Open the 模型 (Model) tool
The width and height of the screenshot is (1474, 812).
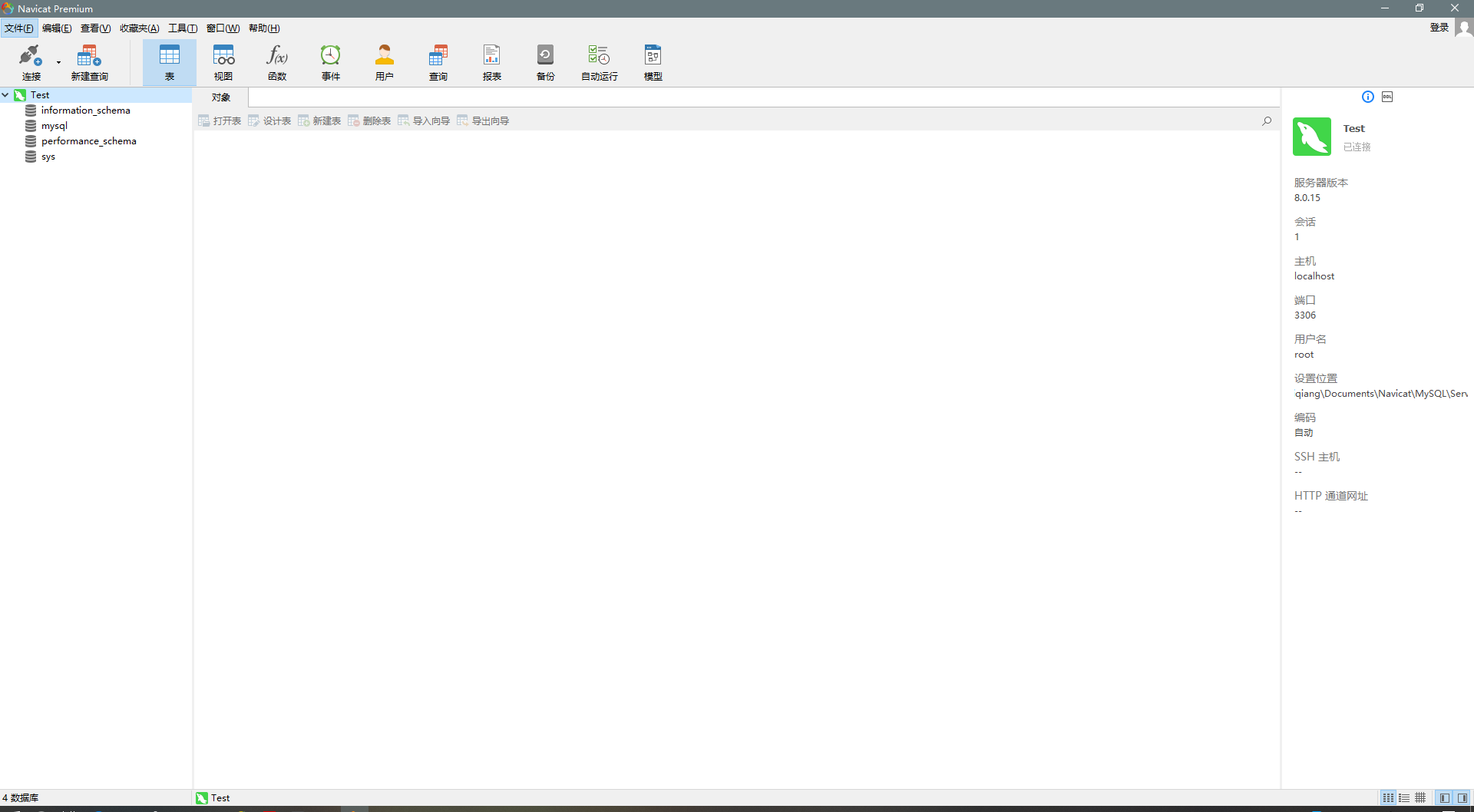coord(653,62)
